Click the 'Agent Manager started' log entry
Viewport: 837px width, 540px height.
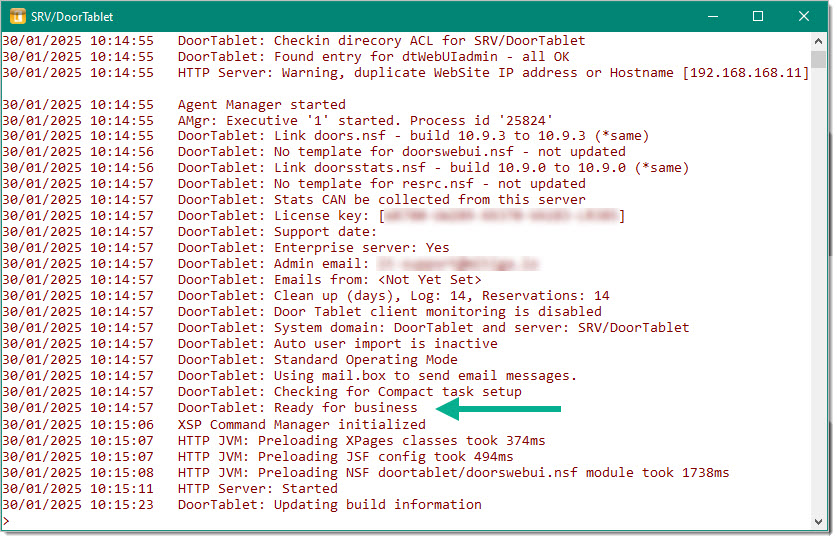[261, 104]
